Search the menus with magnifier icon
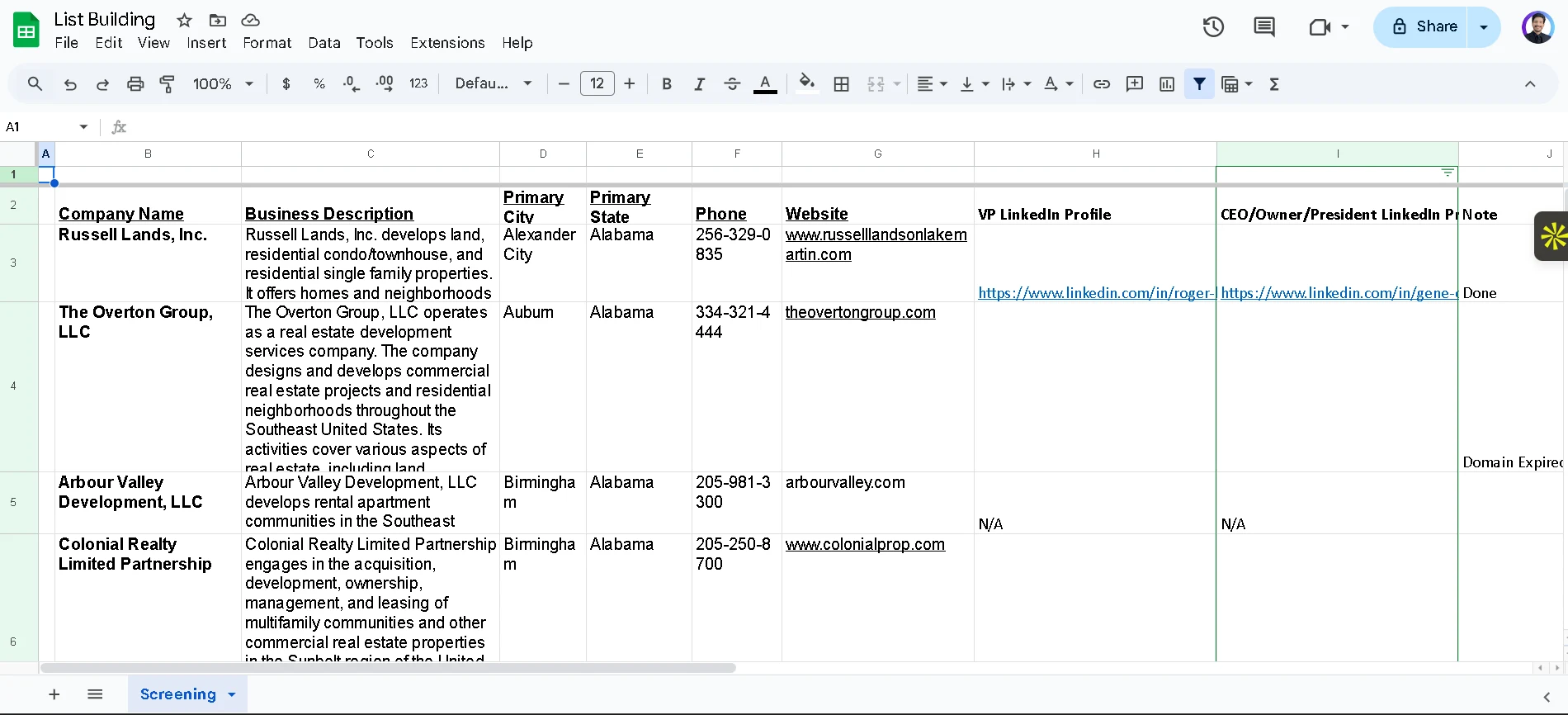The height and width of the screenshot is (715, 1568). 35,83
